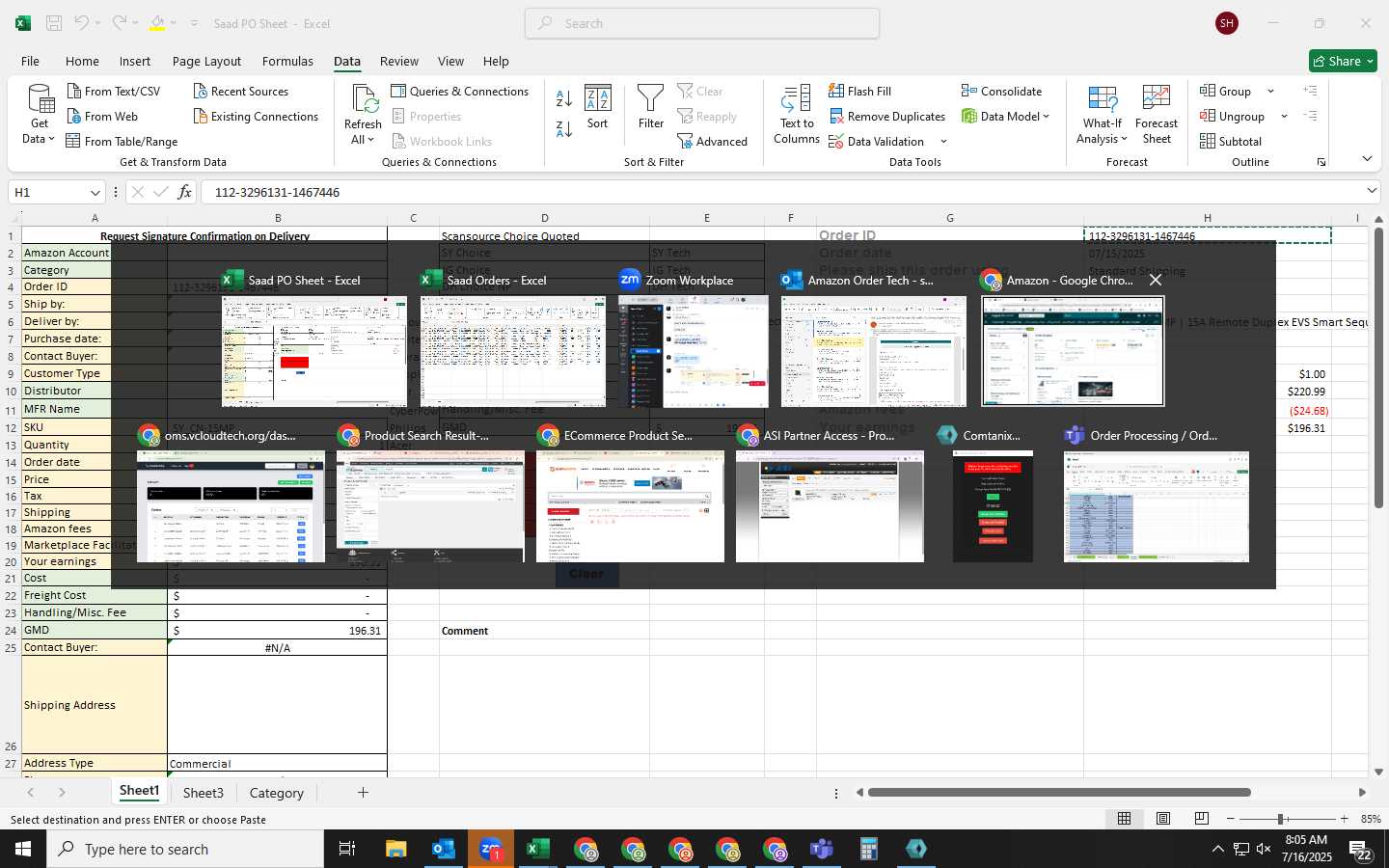Expand Data Validation dropdown arrow
1389x868 pixels.
(943, 142)
